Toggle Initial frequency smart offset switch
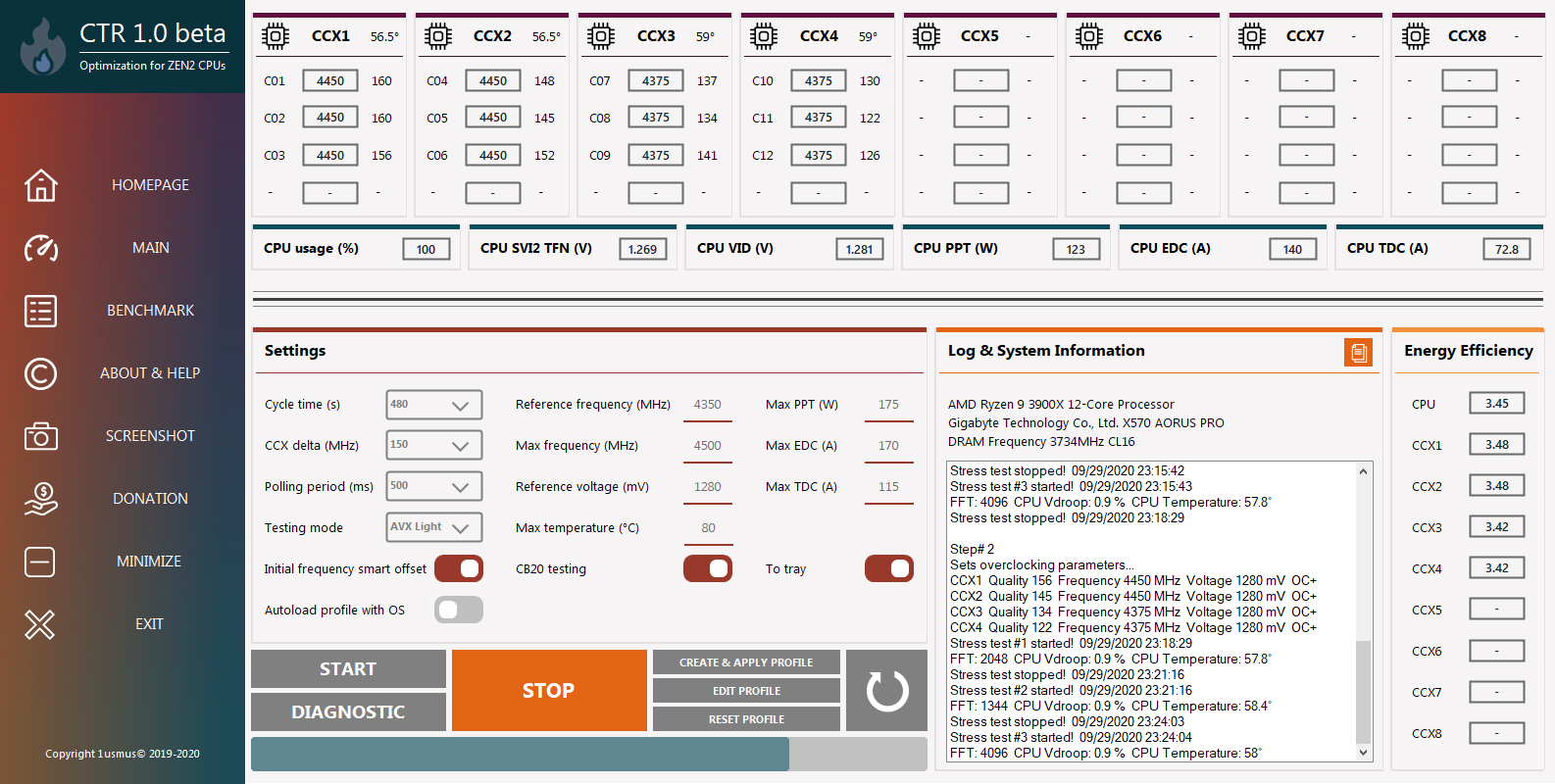Image resolution: width=1555 pixels, height=784 pixels. (x=459, y=568)
